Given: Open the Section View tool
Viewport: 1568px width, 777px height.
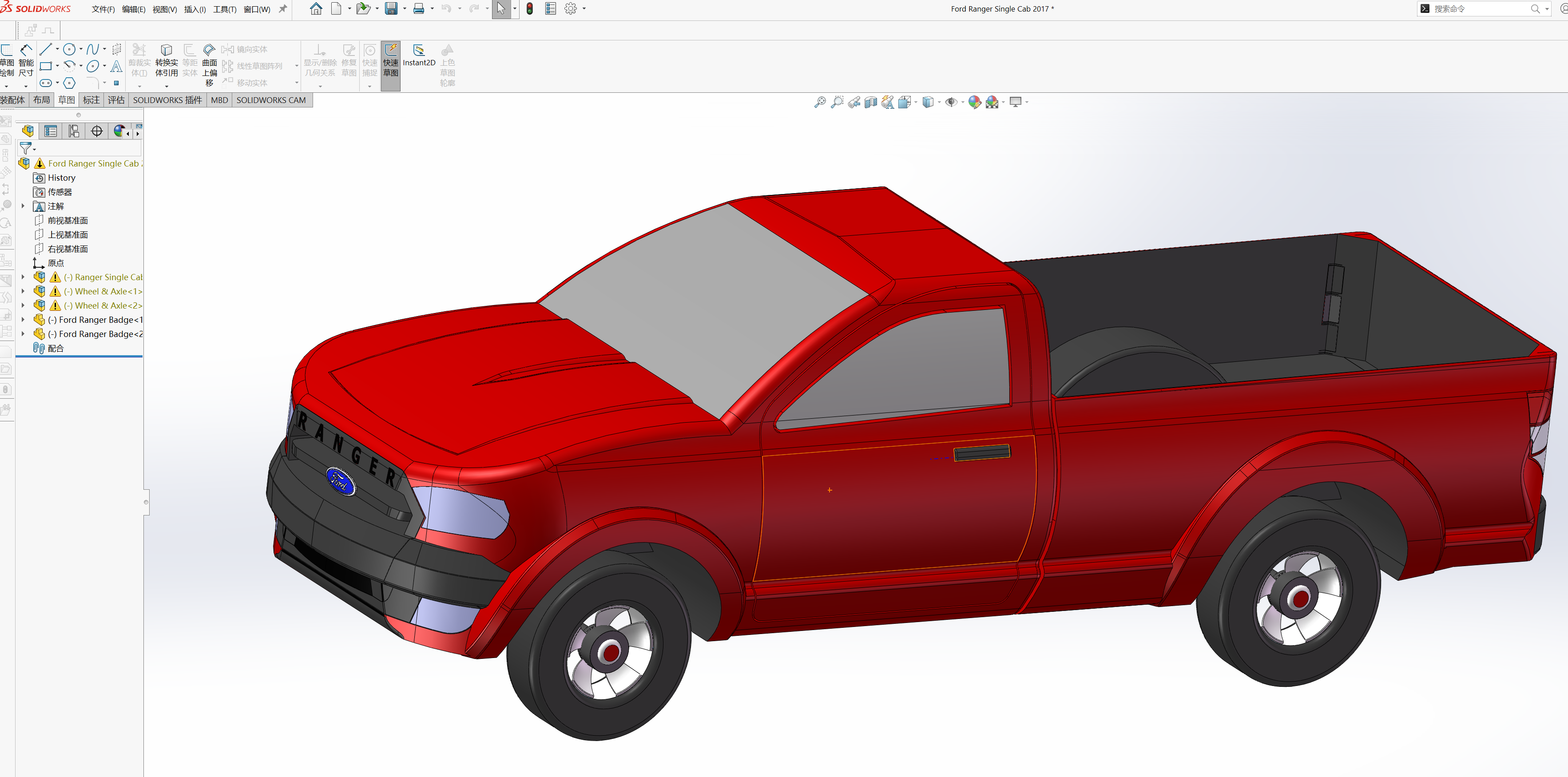Looking at the screenshot, I should pos(870,102).
